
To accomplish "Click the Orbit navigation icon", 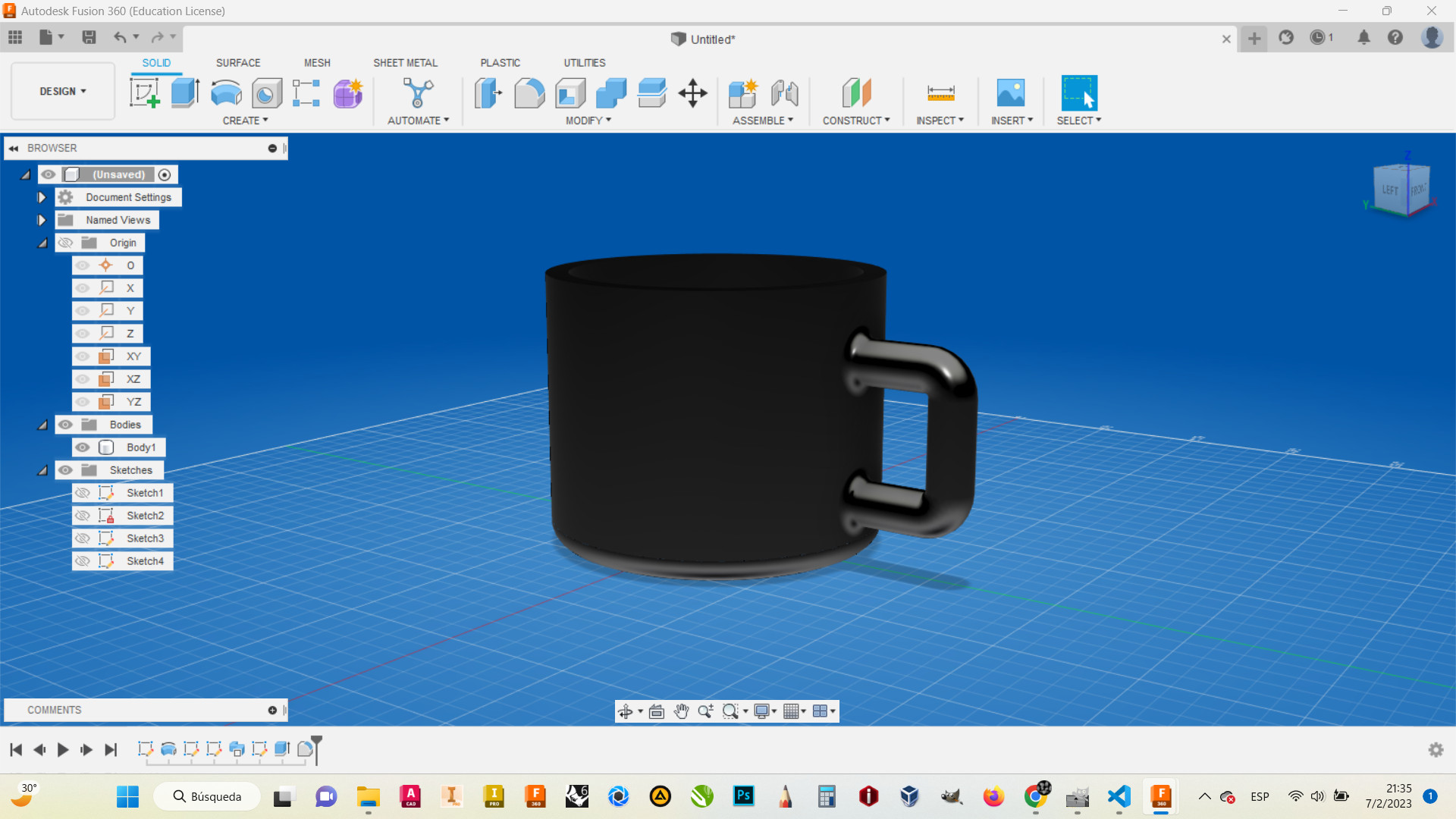I will [625, 711].
